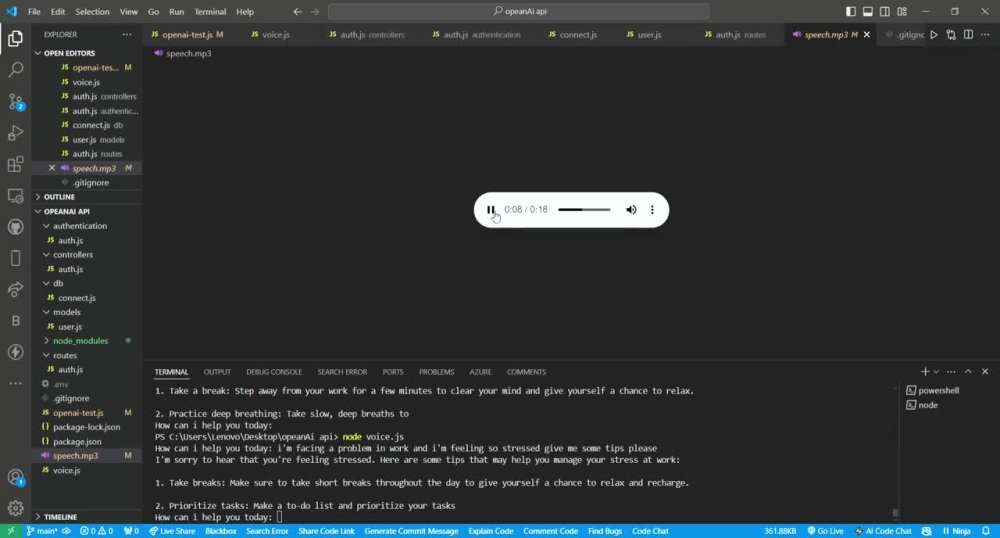The width and height of the screenshot is (1000, 538).
Task: Click the command center search box
Action: pyautogui.click(x=518, y=11)
